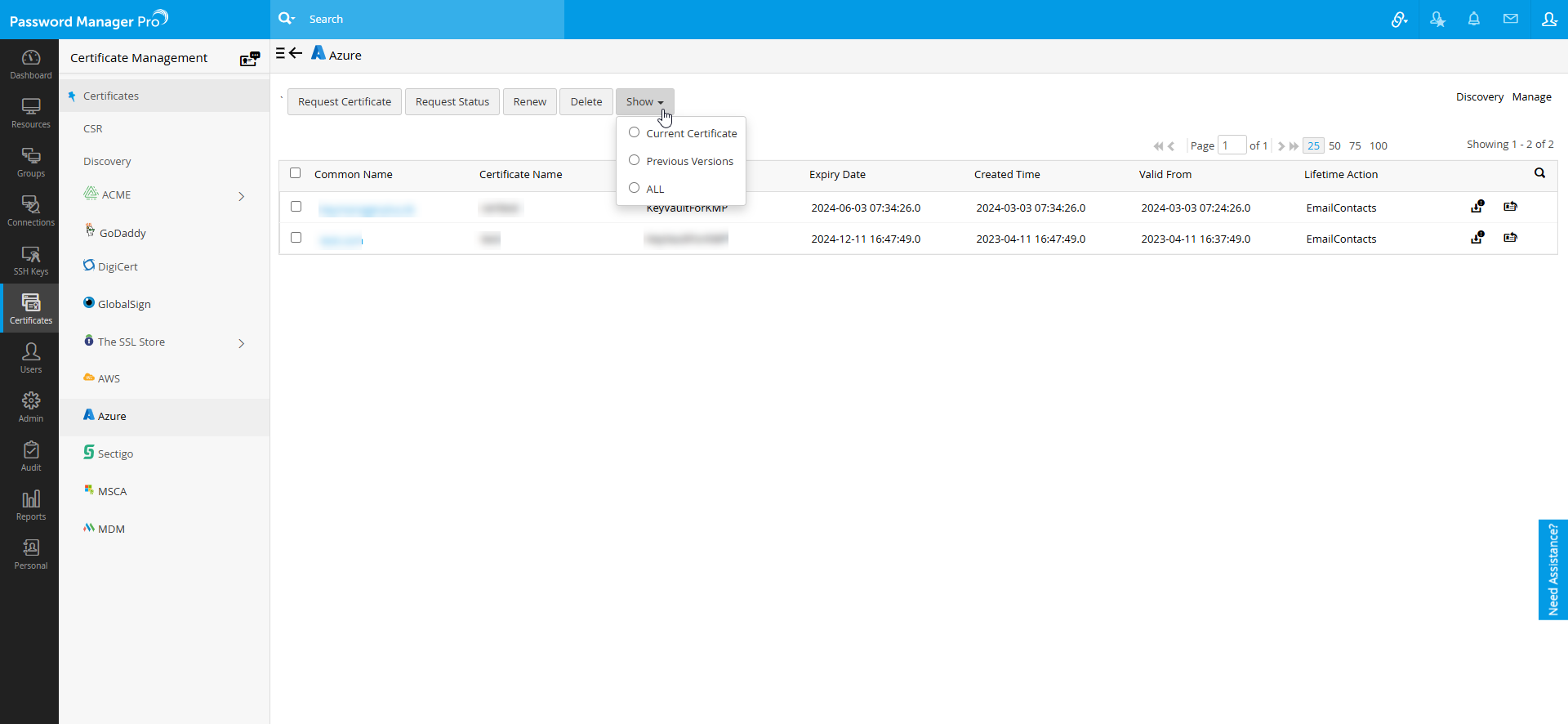The image size is (1568, 724).
Task: Click the search magnifier icon in top bar
Action: (284, 18)
